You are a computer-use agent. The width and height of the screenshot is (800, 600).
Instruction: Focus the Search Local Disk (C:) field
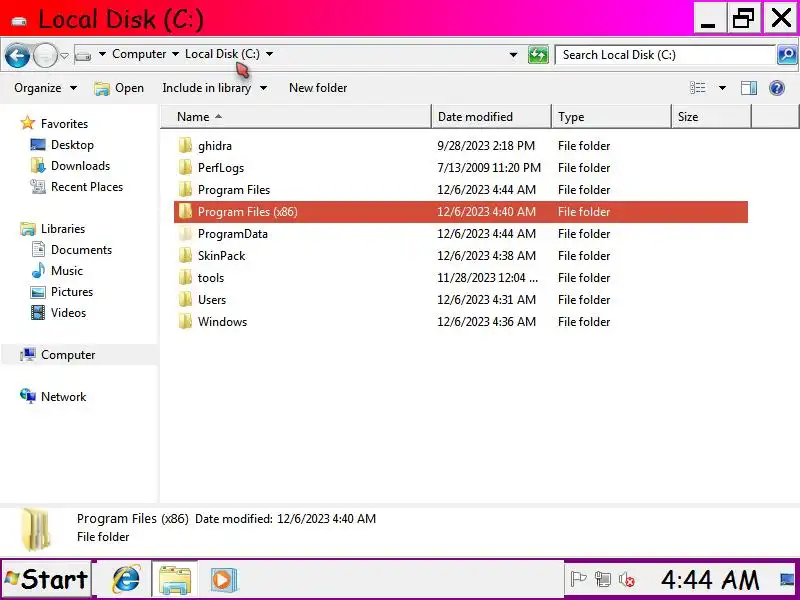click(665, 55)
